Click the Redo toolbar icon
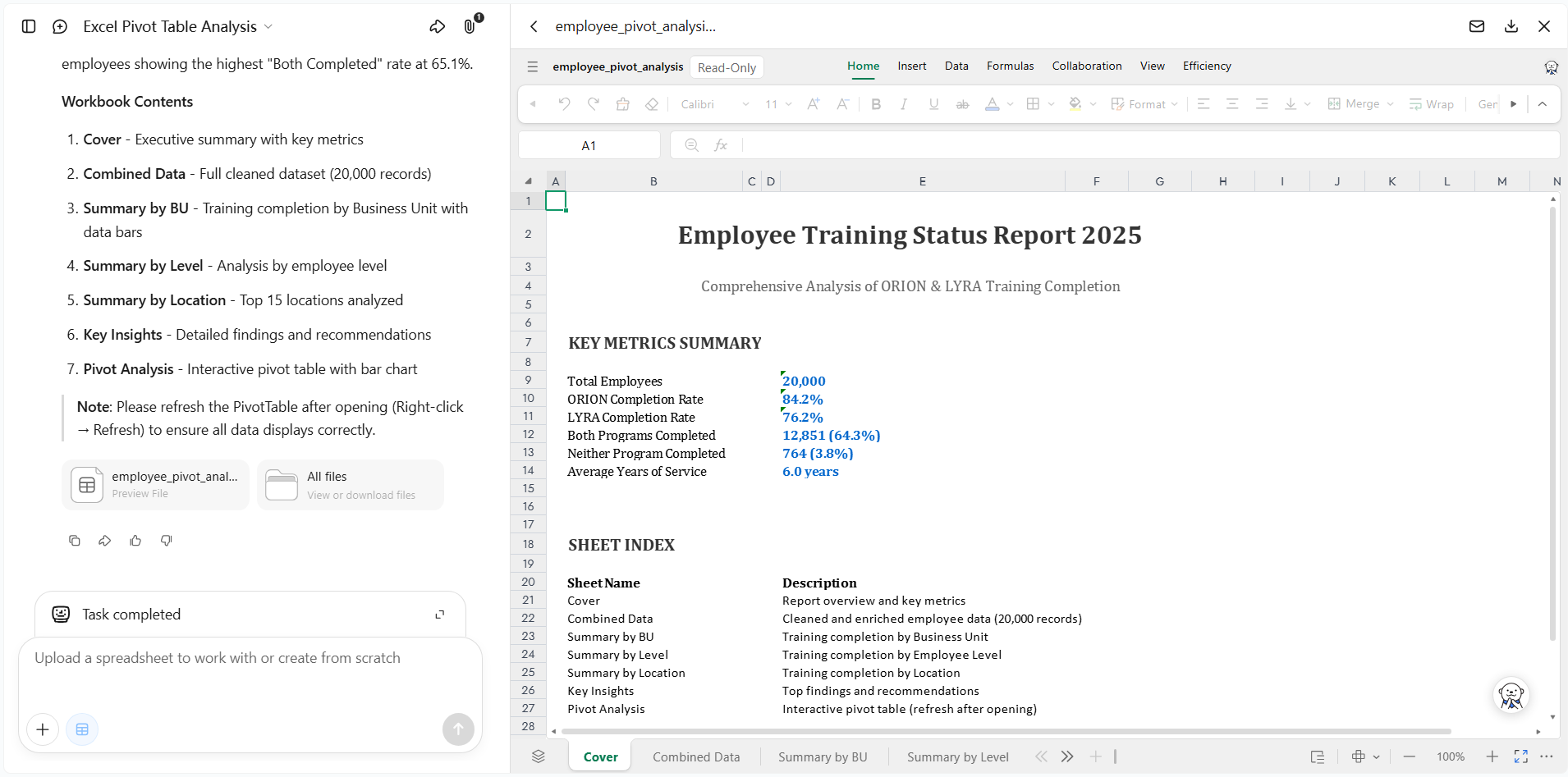The width and height of the screenshot is (1568, 777). pyautogui.click(x=594, y=104)
